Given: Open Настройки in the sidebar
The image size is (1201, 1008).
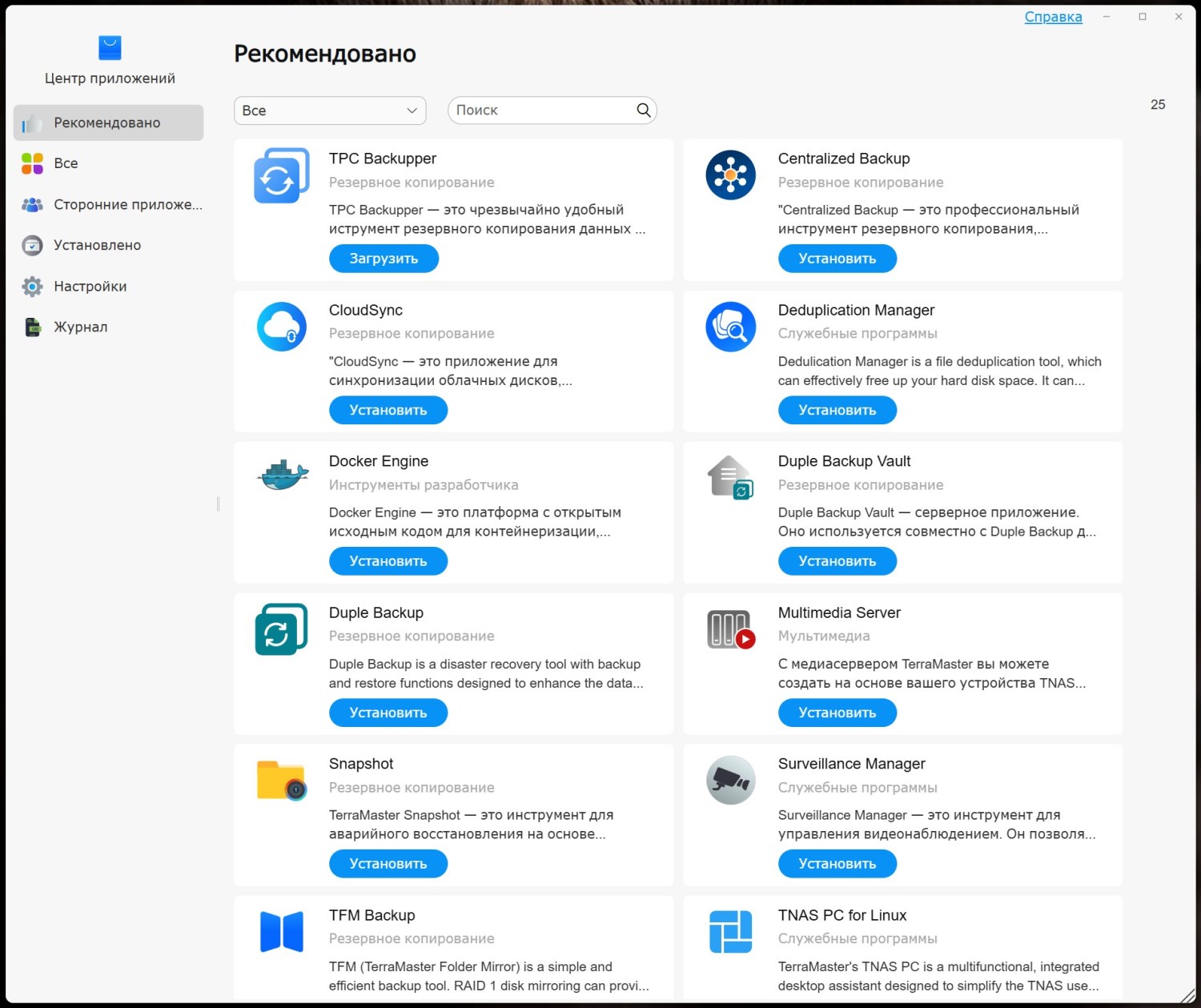Looking at the screenshot, I should [x=90, y=287].
